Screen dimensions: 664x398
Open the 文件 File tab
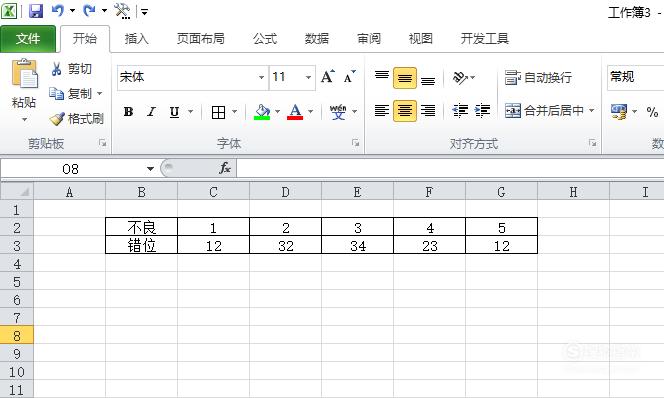(28, 39)
